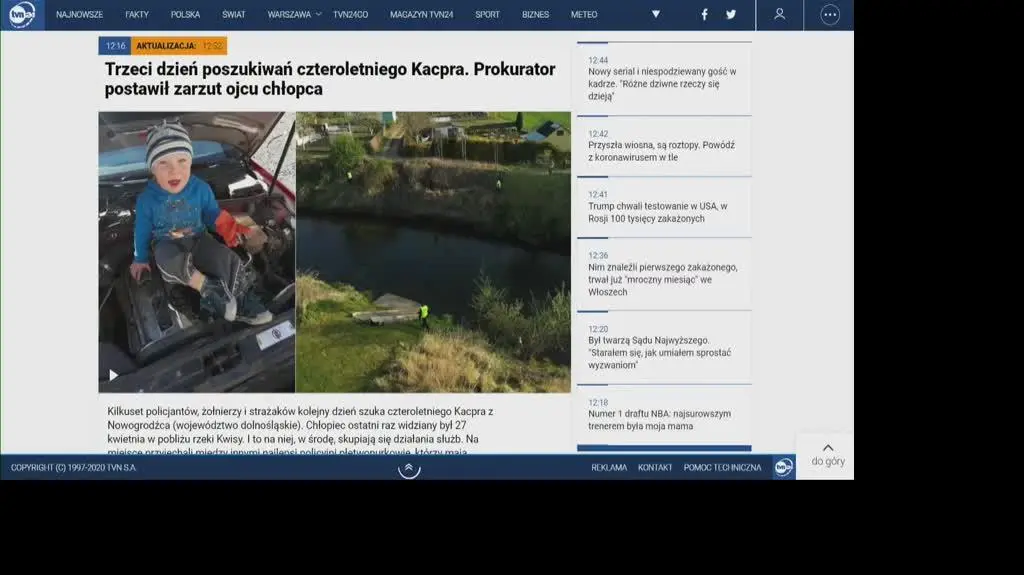
Task: Expand the Warszawa dropdown menu
Action: tap(318, 15)
